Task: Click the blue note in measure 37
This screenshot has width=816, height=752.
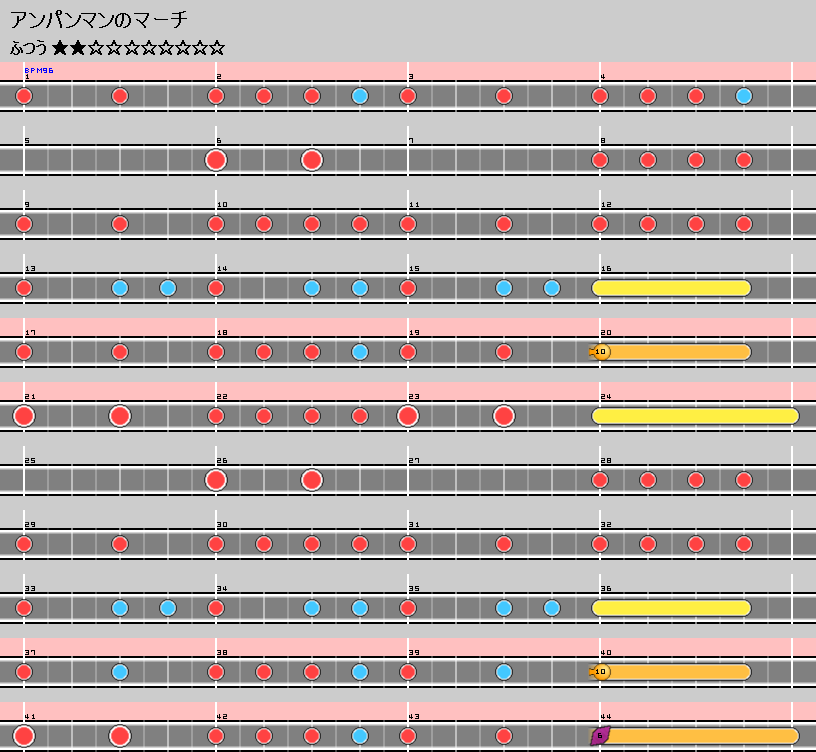Action: coord(120,672)
